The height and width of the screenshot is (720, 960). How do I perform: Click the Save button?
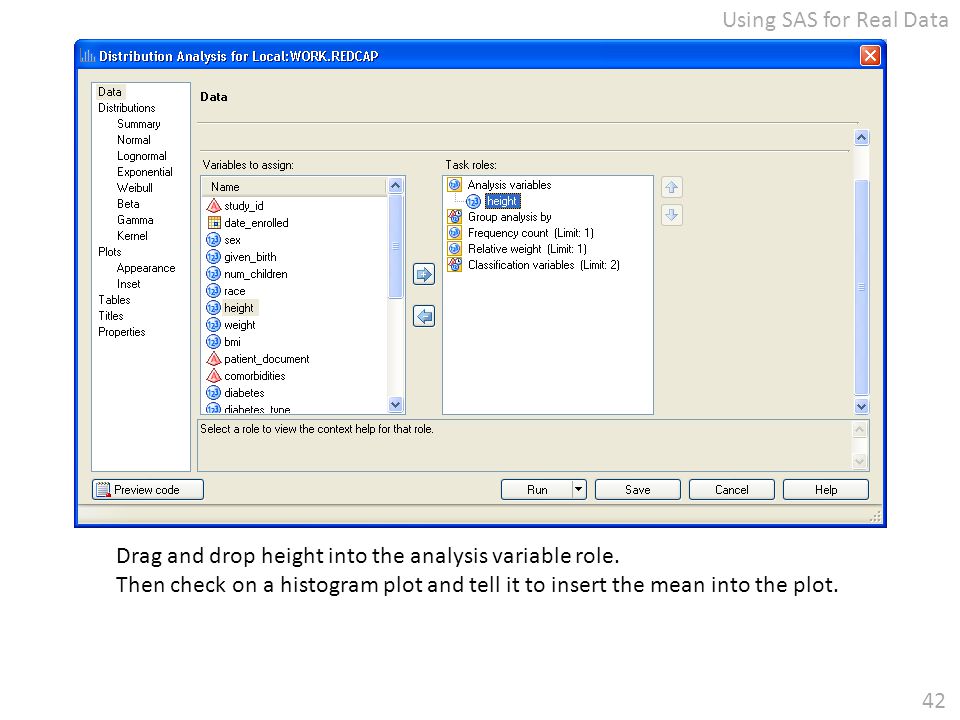click(637, 489)
